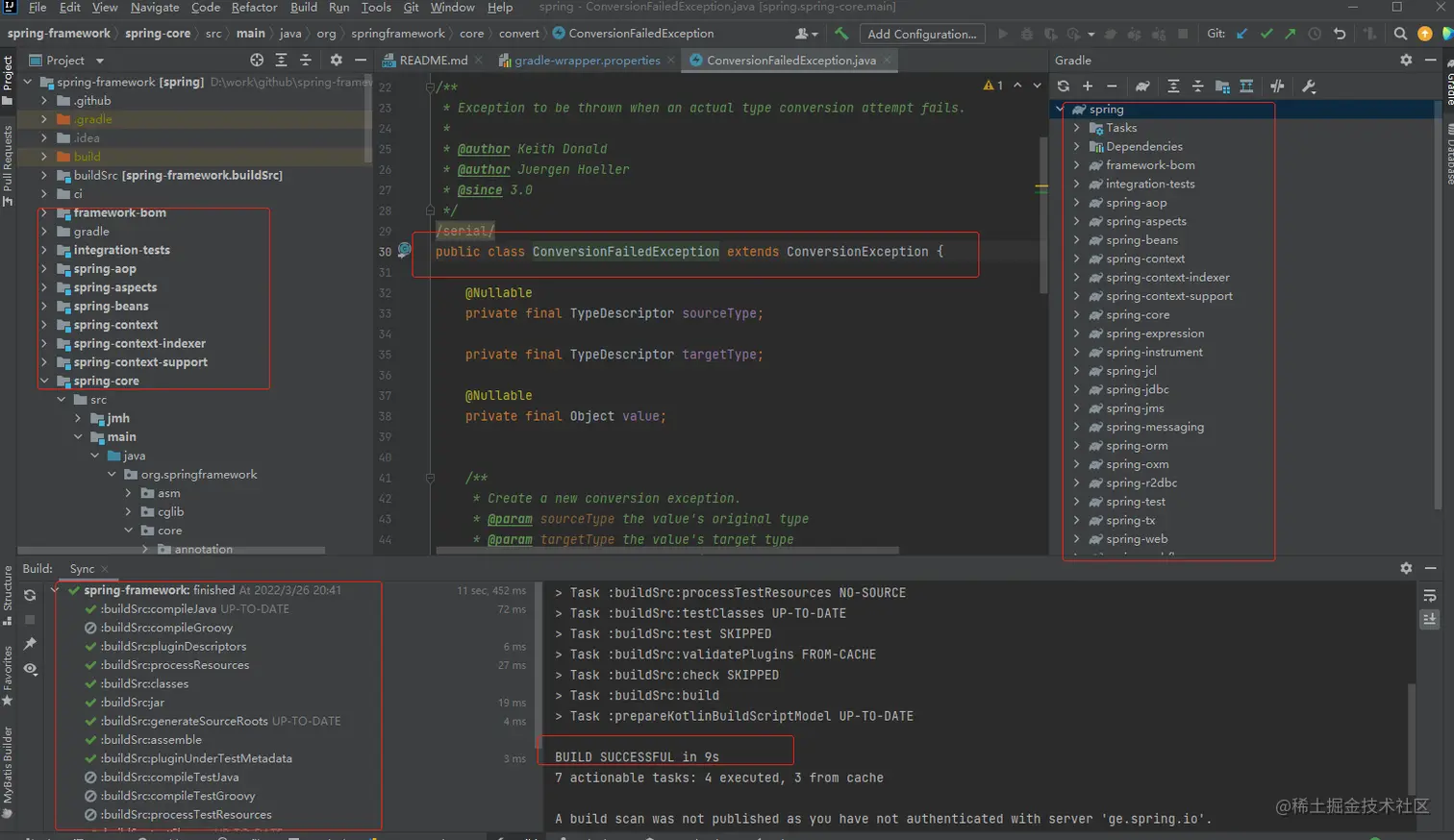Open Project panel gear settings
The image size is (1454, 840).
click(x=336, y=60)
